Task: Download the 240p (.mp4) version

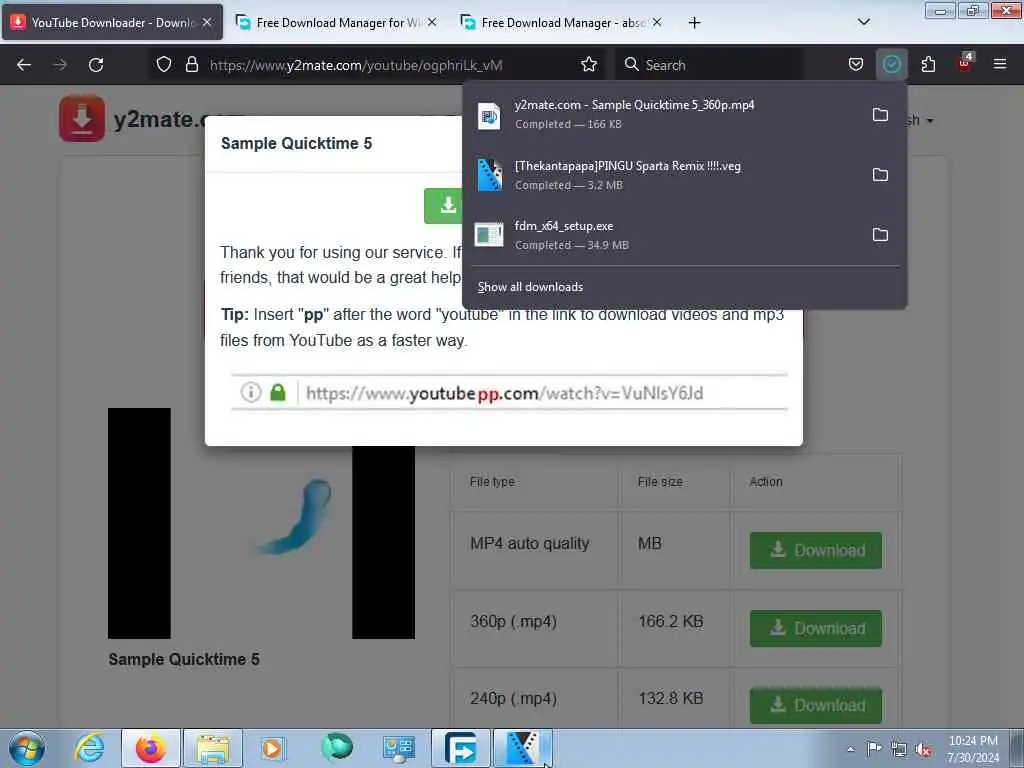Action: pyautogui.click(x=816, y=705)
